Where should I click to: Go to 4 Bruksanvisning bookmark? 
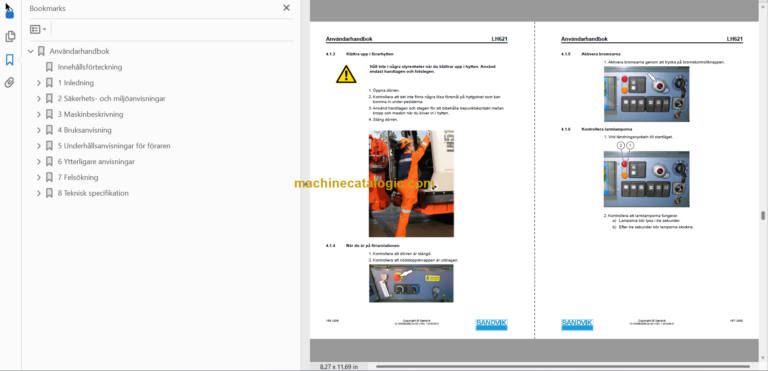pos(84,130)
